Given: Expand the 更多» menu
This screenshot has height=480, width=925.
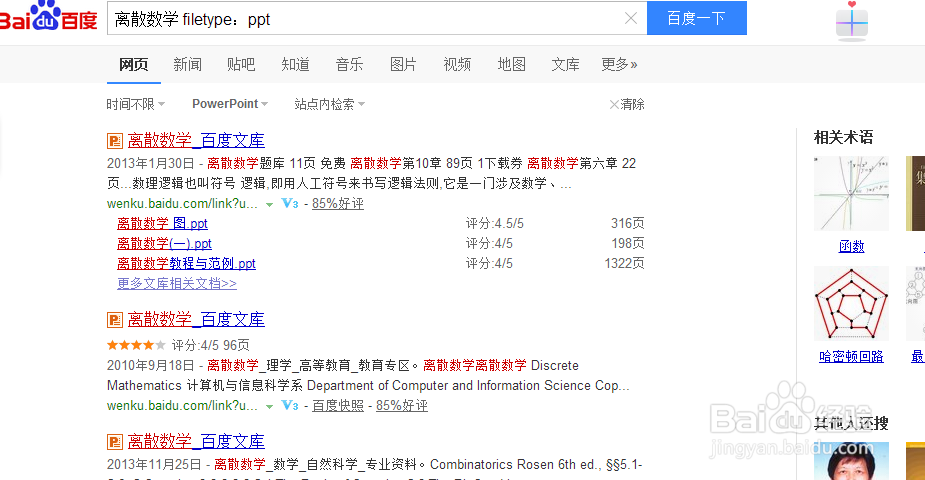Looking at the screenshot, I should [619, 64].
